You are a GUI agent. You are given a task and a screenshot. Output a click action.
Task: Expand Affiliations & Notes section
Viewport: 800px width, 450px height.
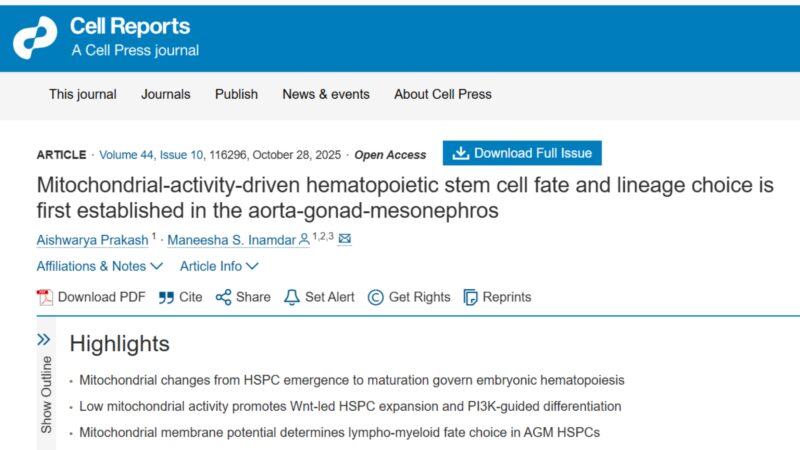coord(99,266)
